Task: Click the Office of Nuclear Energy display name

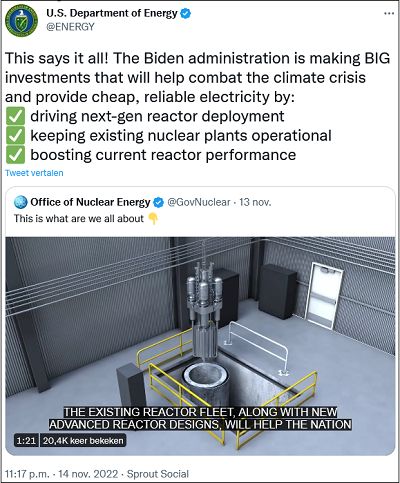Action: coord(90,202)
